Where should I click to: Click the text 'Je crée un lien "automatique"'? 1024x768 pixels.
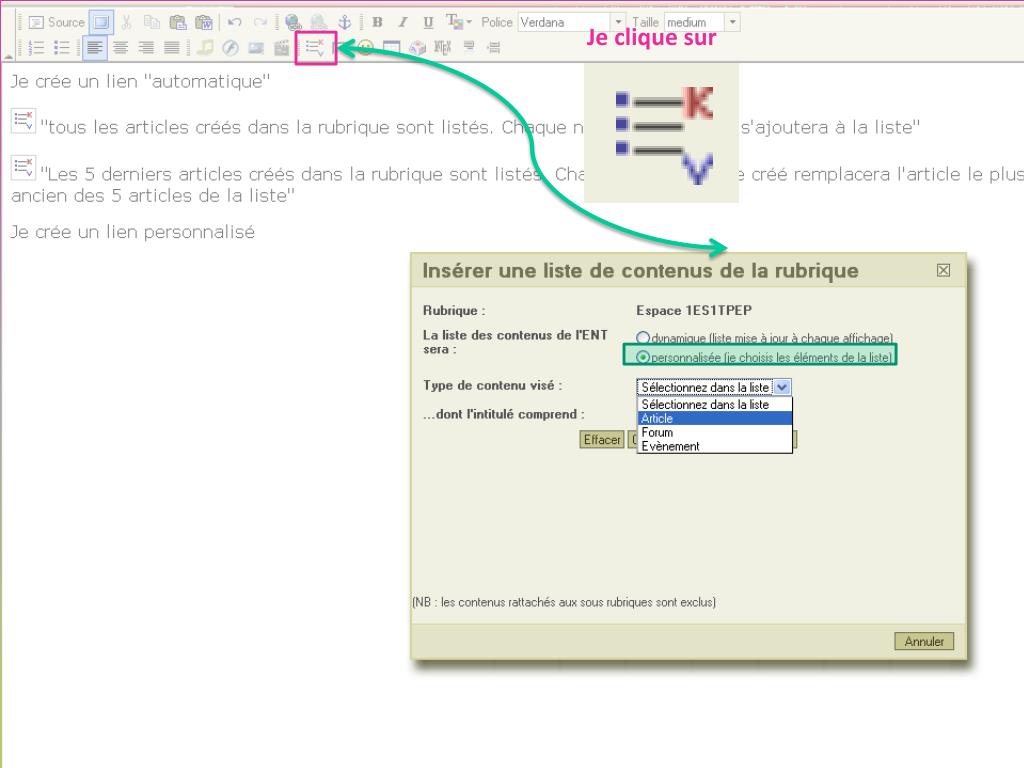click(140, 82)
